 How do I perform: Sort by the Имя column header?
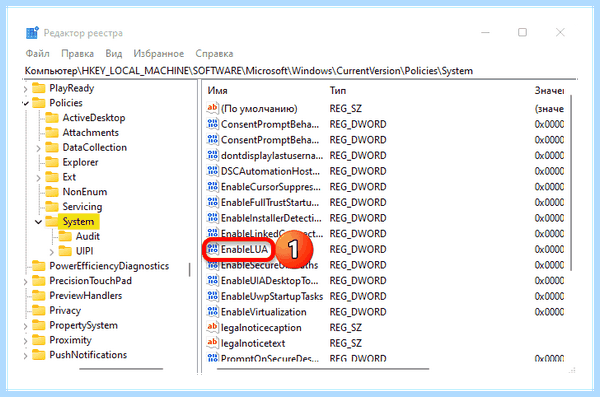click(217, 91)
